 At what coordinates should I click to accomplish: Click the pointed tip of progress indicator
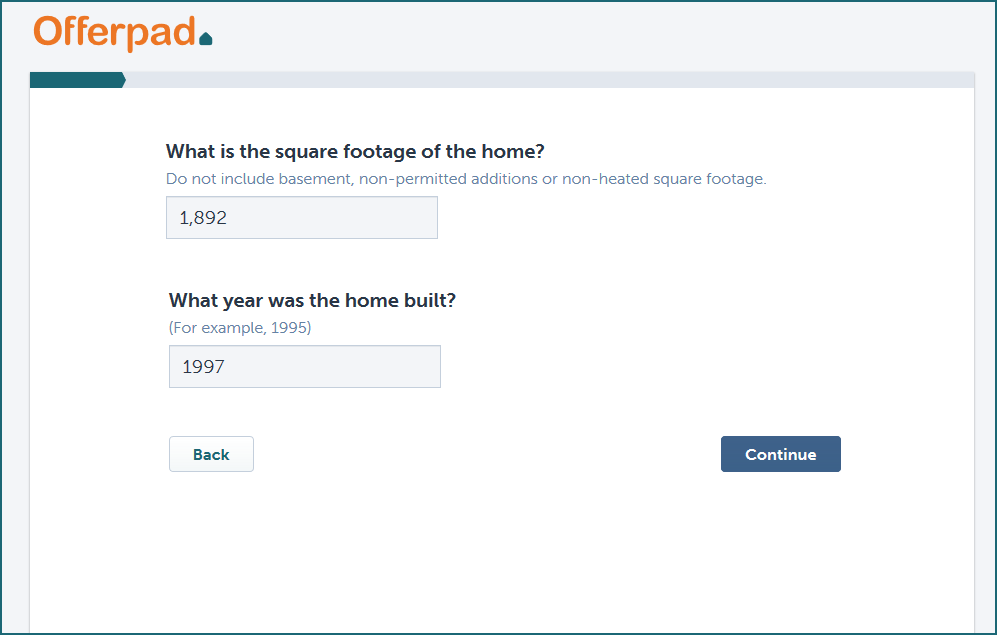[122, 80]
